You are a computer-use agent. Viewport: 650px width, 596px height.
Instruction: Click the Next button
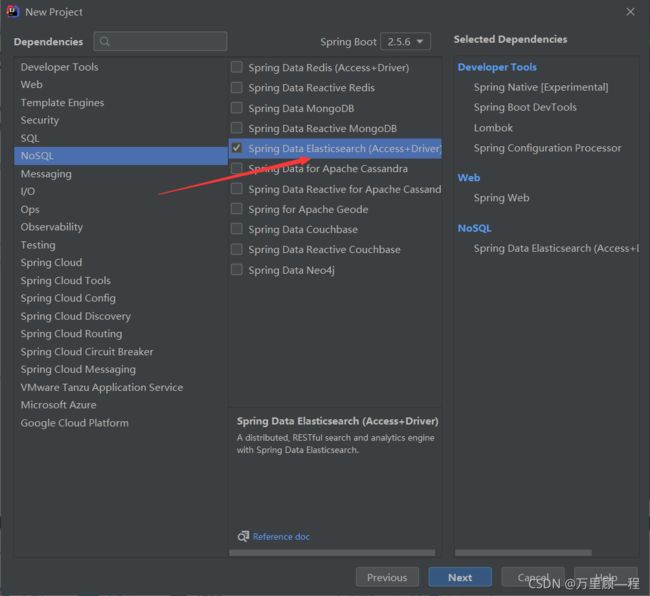460,577
